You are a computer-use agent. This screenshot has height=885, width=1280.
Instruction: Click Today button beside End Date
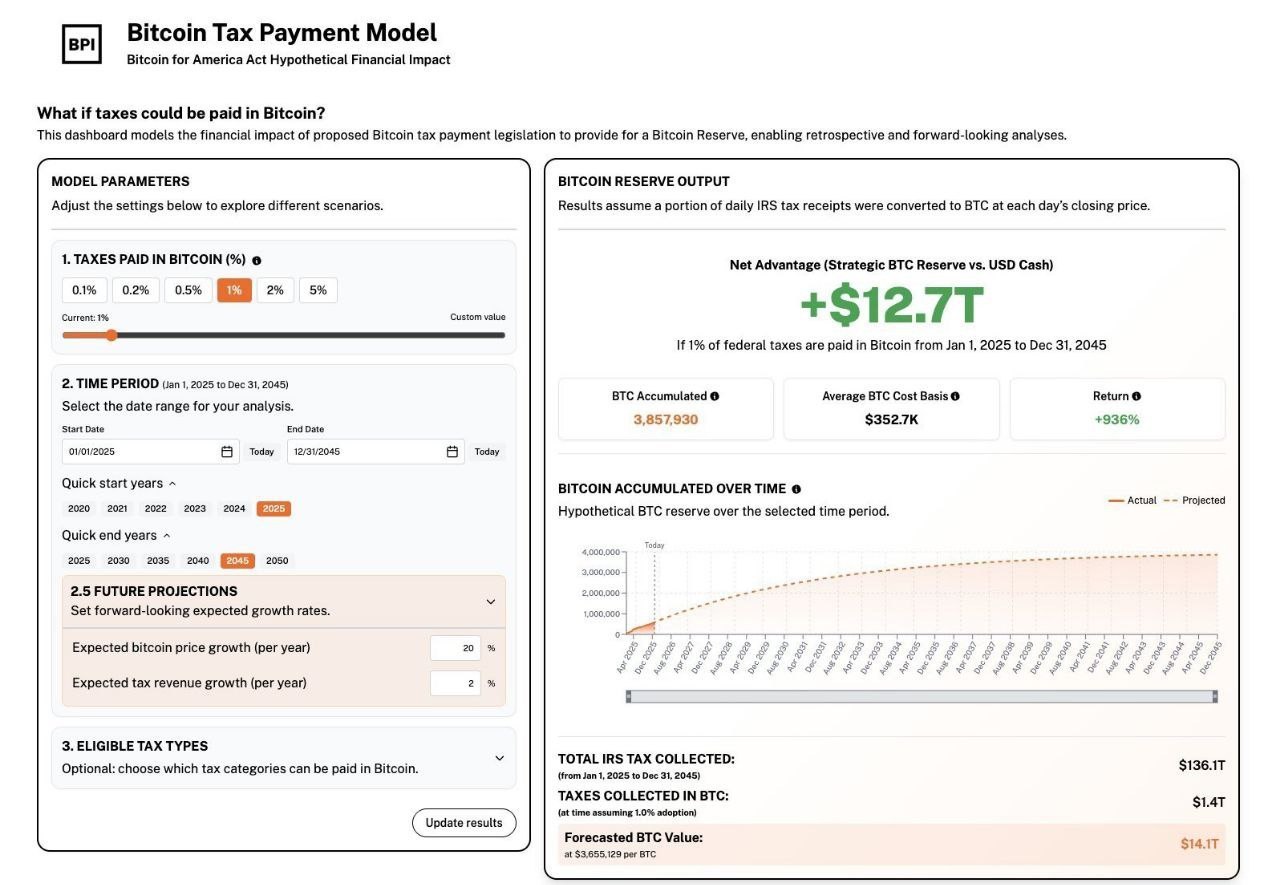(487, 452)
